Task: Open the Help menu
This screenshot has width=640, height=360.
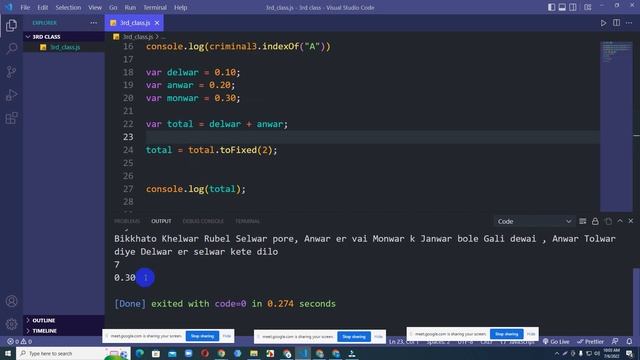Action: [x=180, y=7]
